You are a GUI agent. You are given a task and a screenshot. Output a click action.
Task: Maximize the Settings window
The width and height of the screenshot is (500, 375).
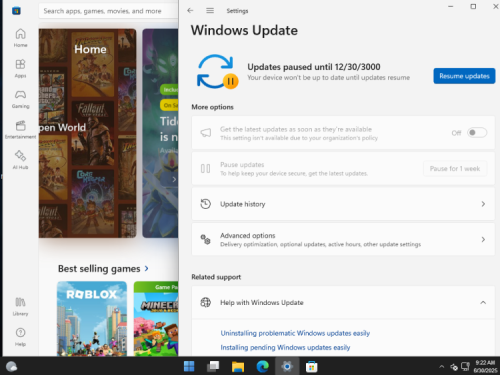[x=473, y=6]
